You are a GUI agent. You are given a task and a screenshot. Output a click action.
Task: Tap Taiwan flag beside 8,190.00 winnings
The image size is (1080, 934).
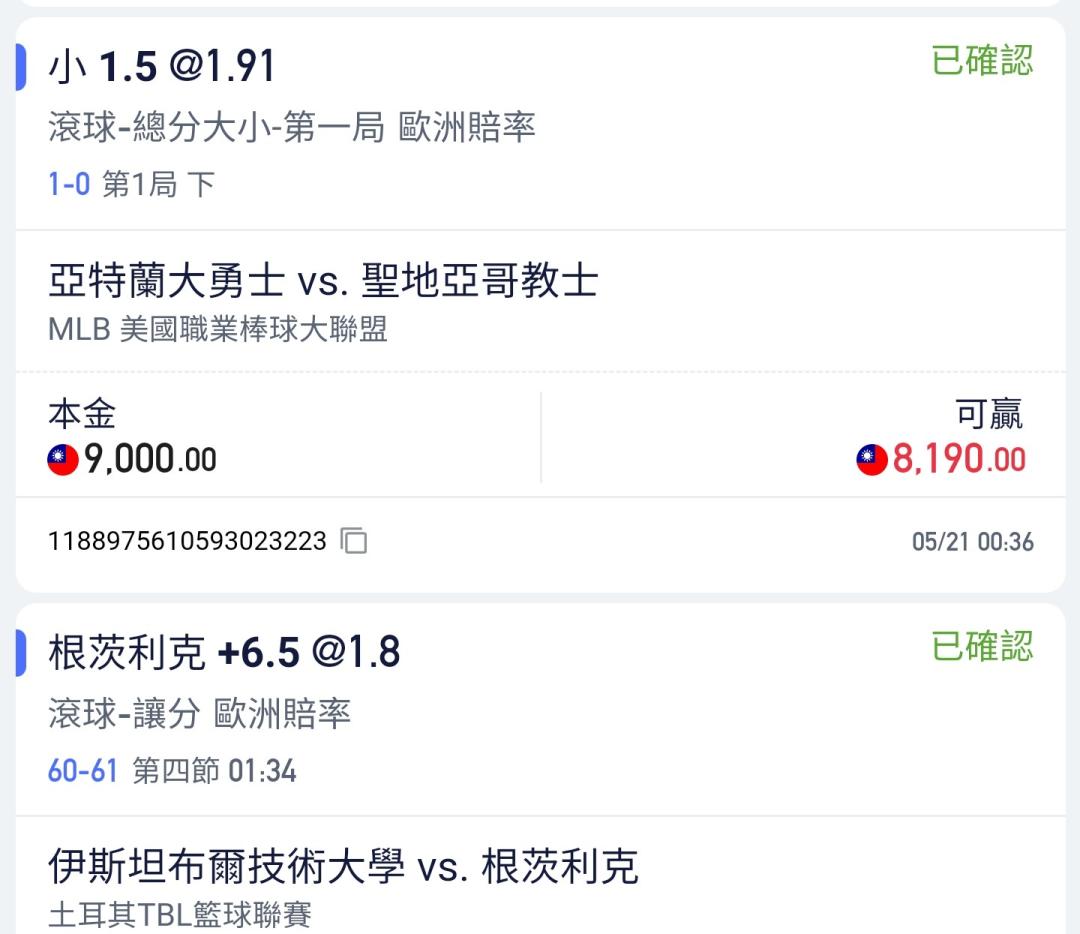tap(871, 459)
